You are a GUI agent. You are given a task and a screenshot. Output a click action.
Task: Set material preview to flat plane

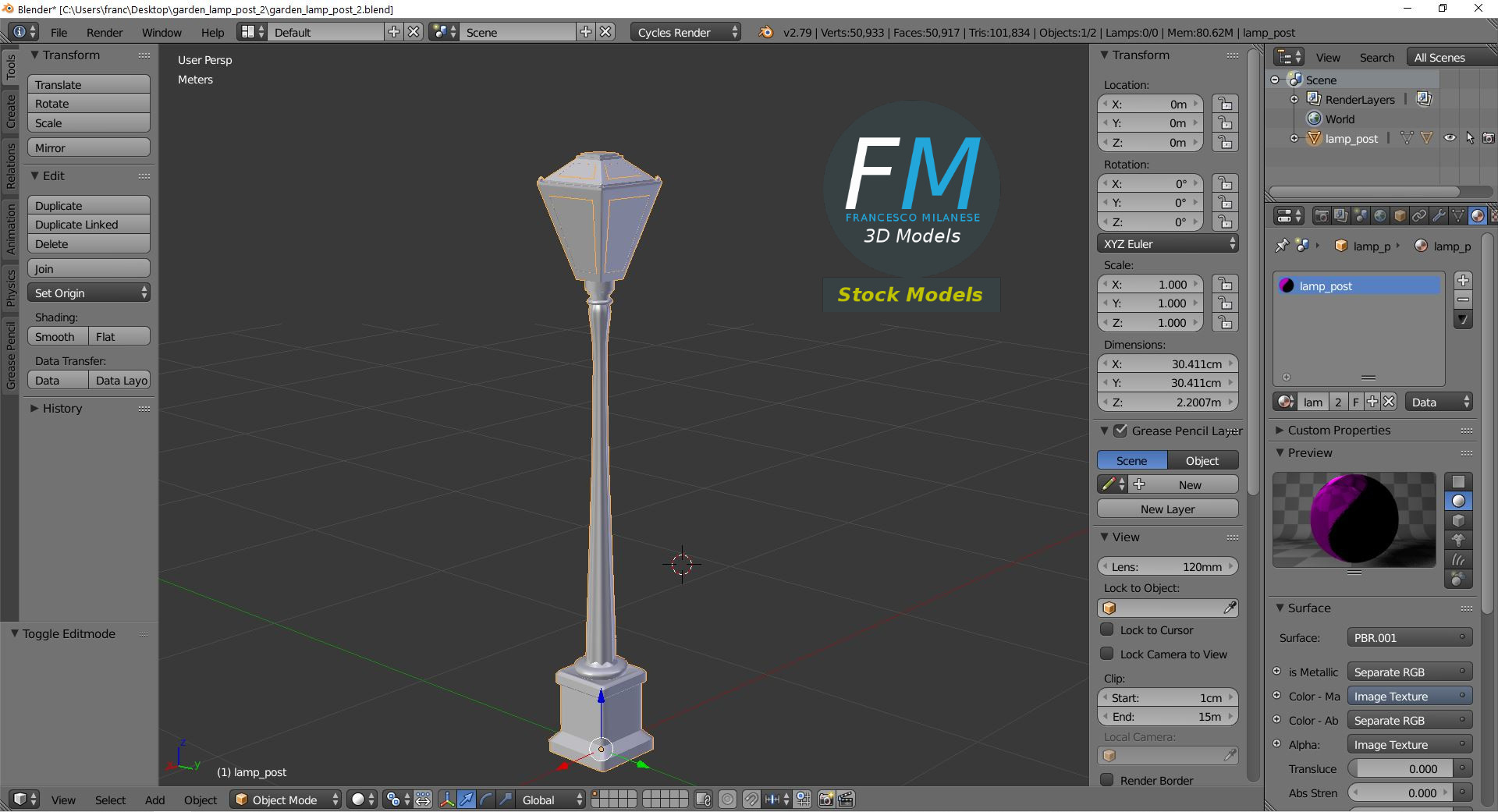(x=1458, y=481)
